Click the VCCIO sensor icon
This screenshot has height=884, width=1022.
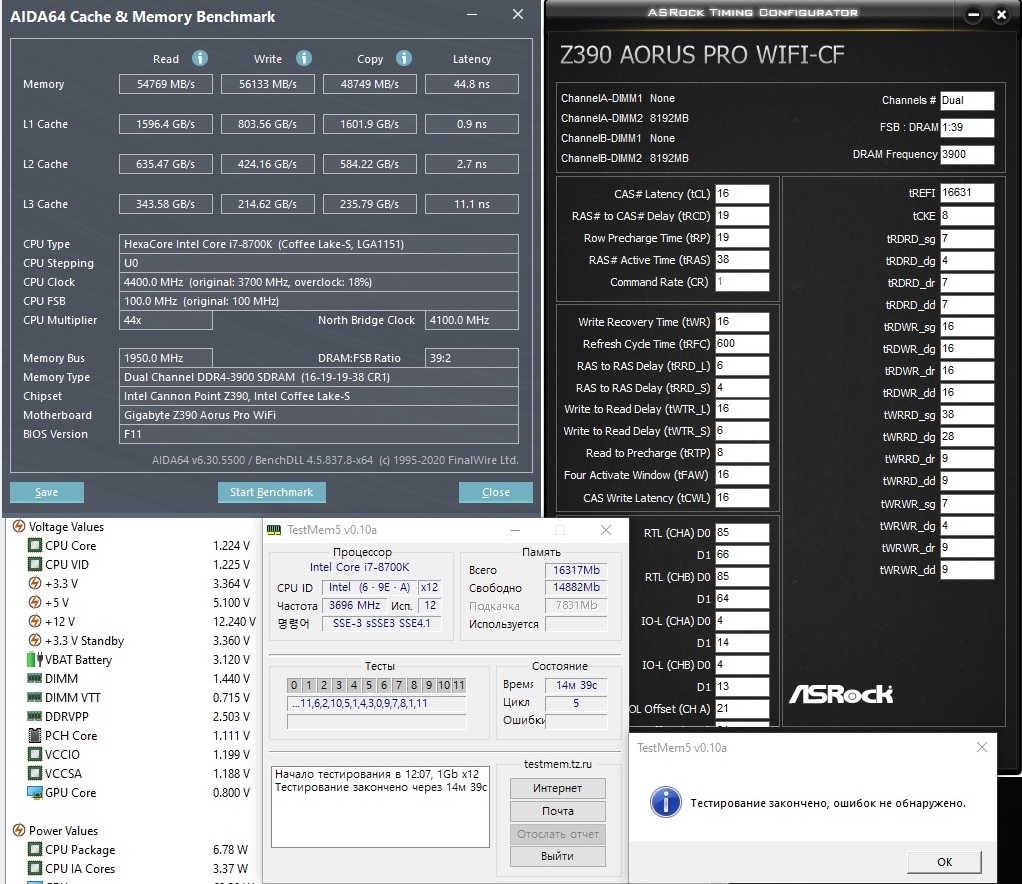click(35, 754)
